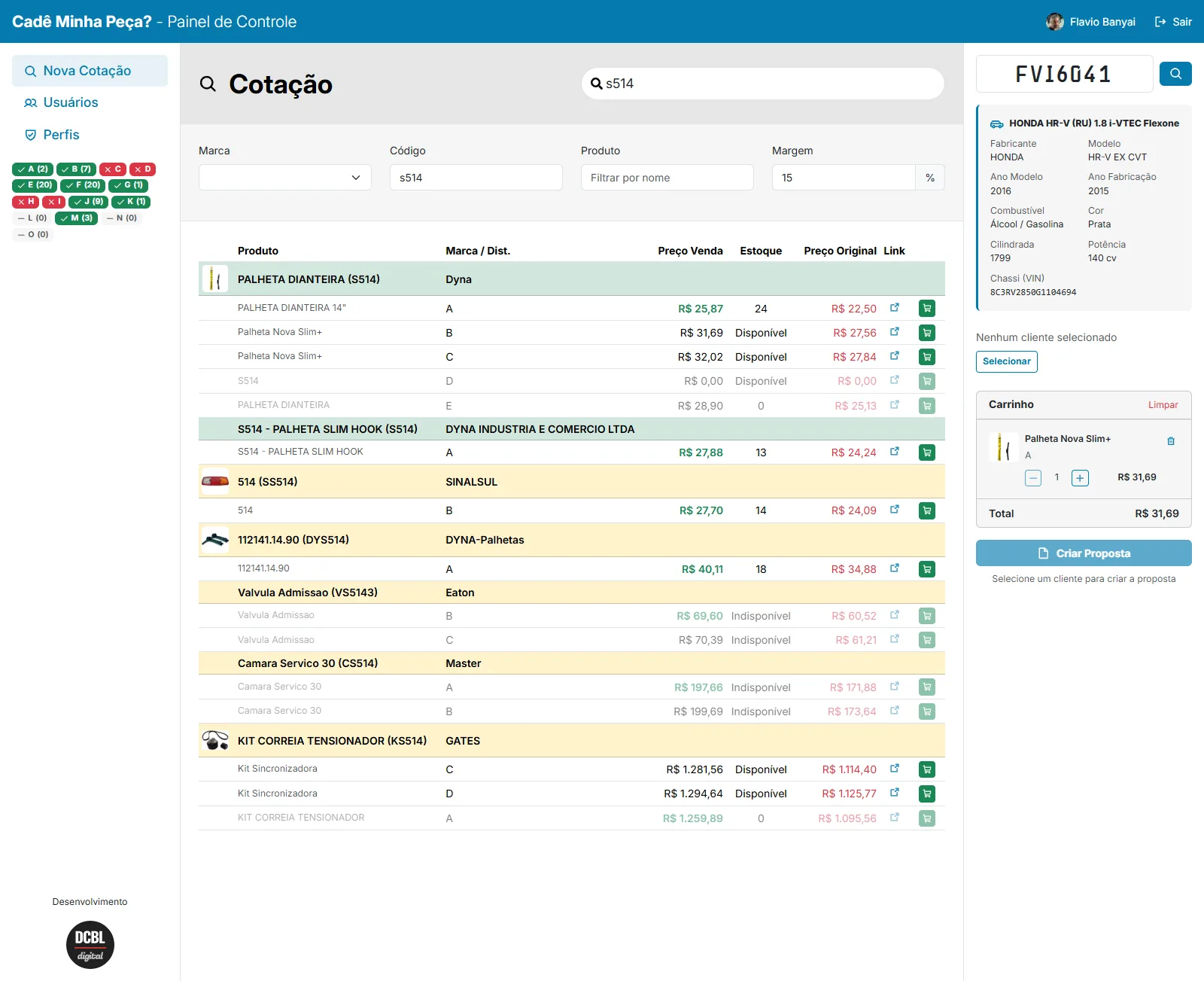Click the Código input field

pos(476,178)
